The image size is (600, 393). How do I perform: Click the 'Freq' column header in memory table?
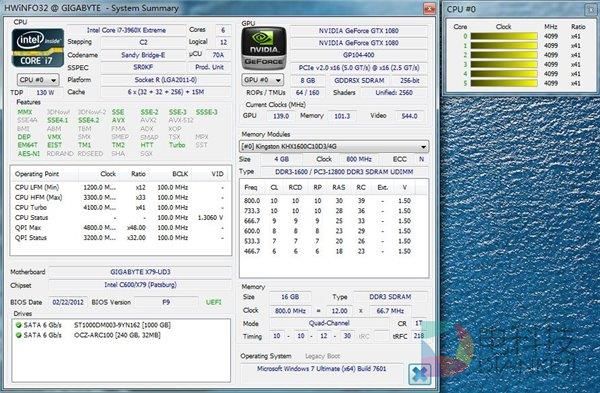click(x=251, y=188)
